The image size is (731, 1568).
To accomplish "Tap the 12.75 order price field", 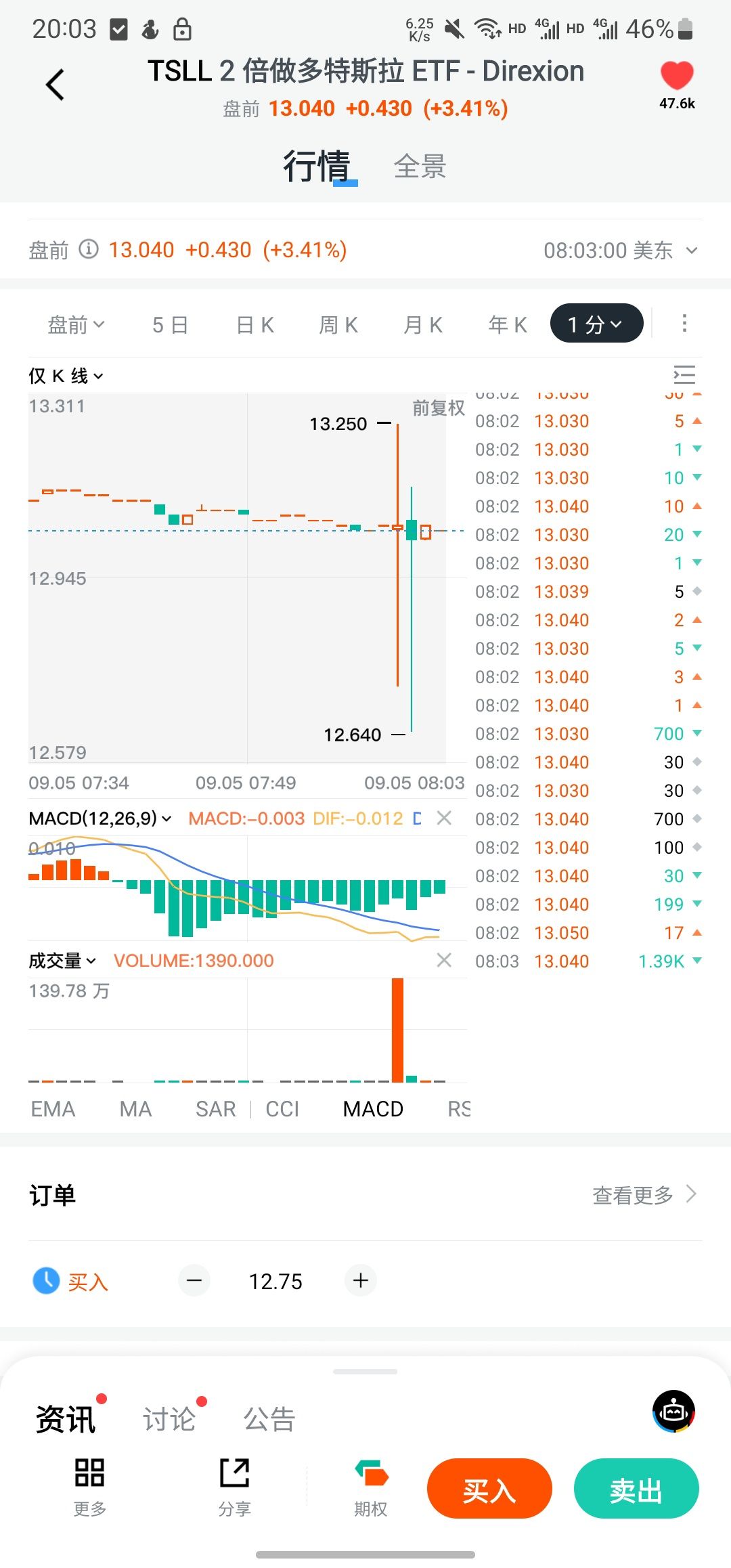I will pos(275,1281).
